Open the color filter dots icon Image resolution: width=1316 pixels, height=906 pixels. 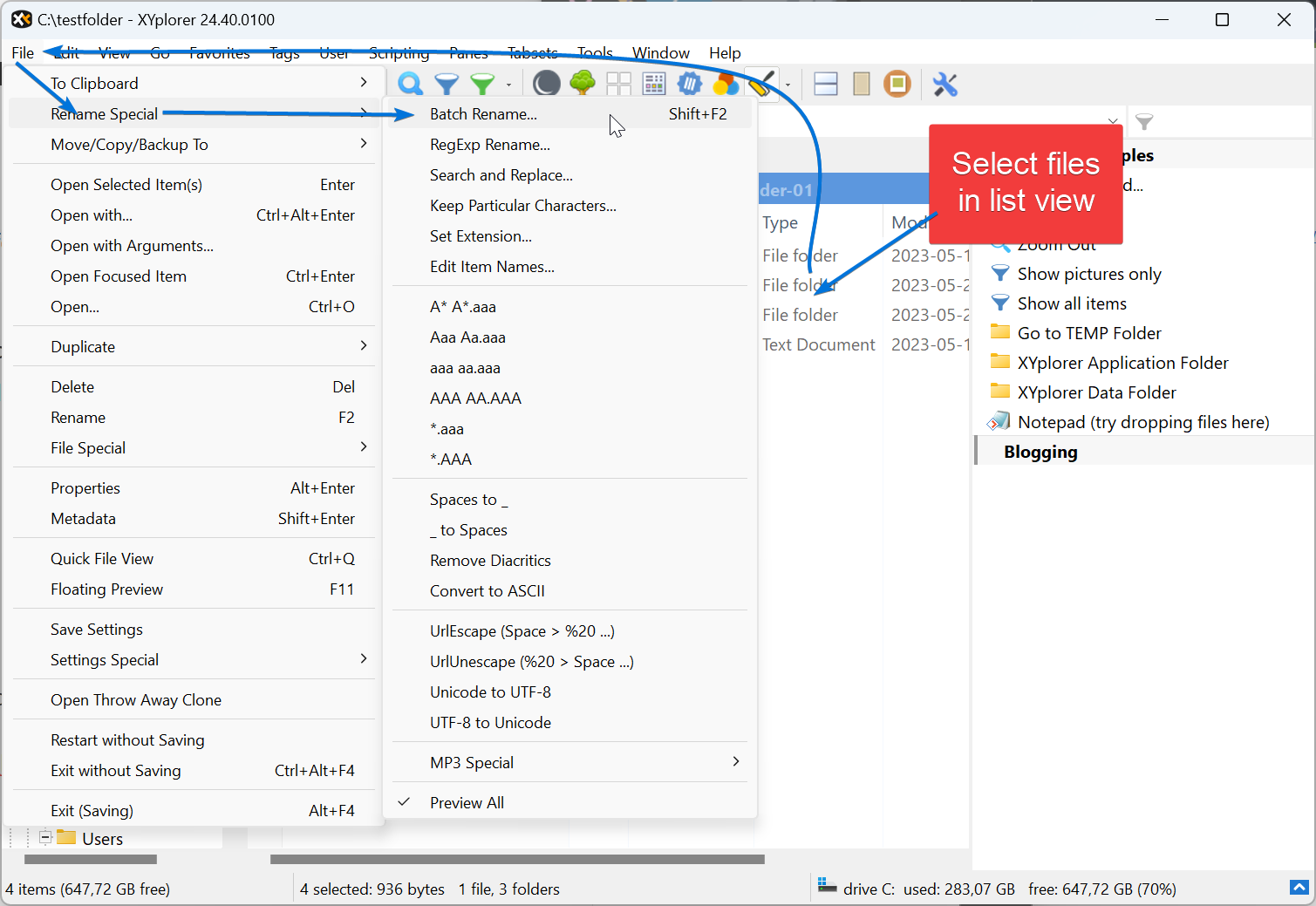(x=726, y=84)
